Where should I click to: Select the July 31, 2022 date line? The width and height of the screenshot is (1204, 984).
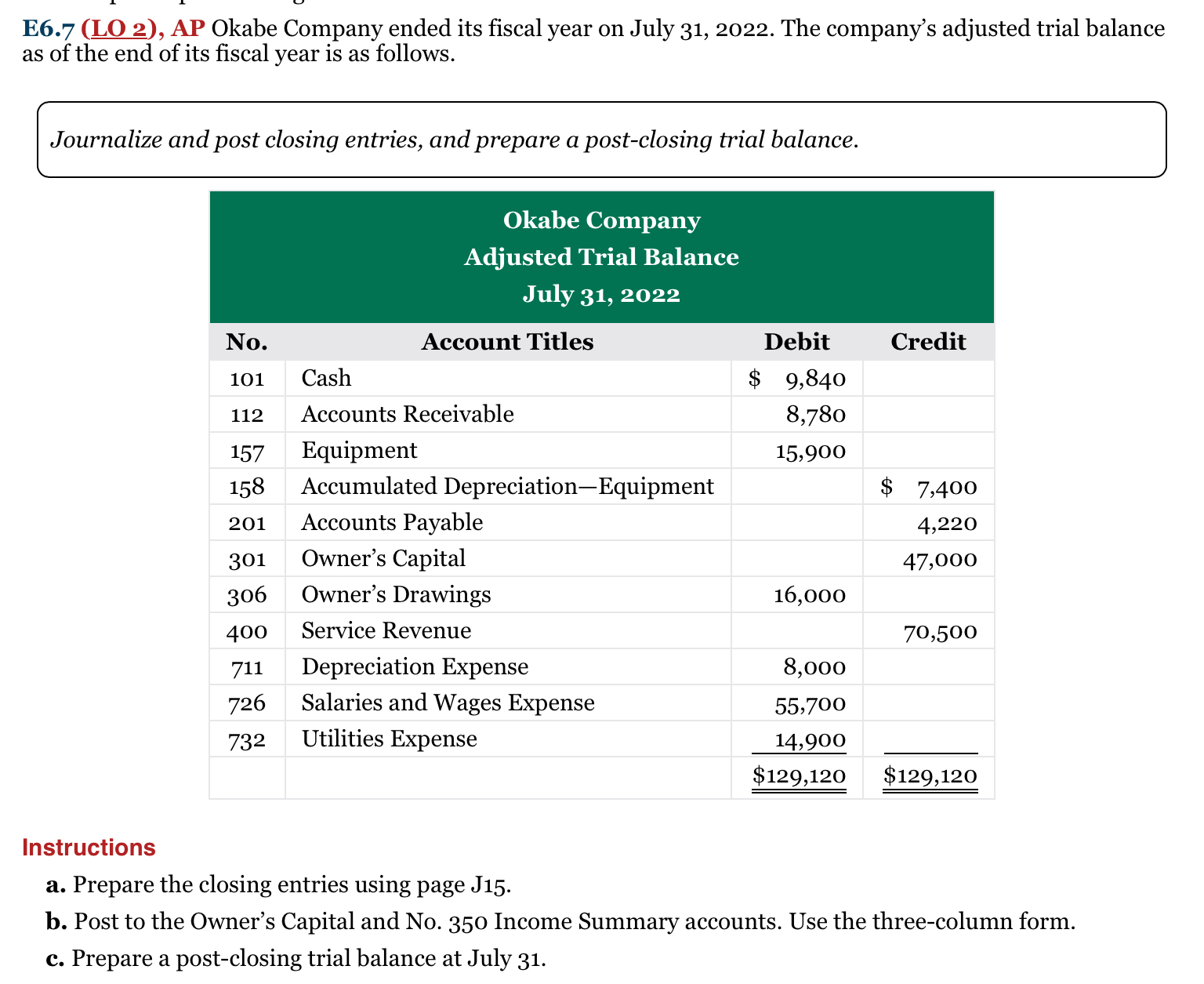click(x=600, y=294)
